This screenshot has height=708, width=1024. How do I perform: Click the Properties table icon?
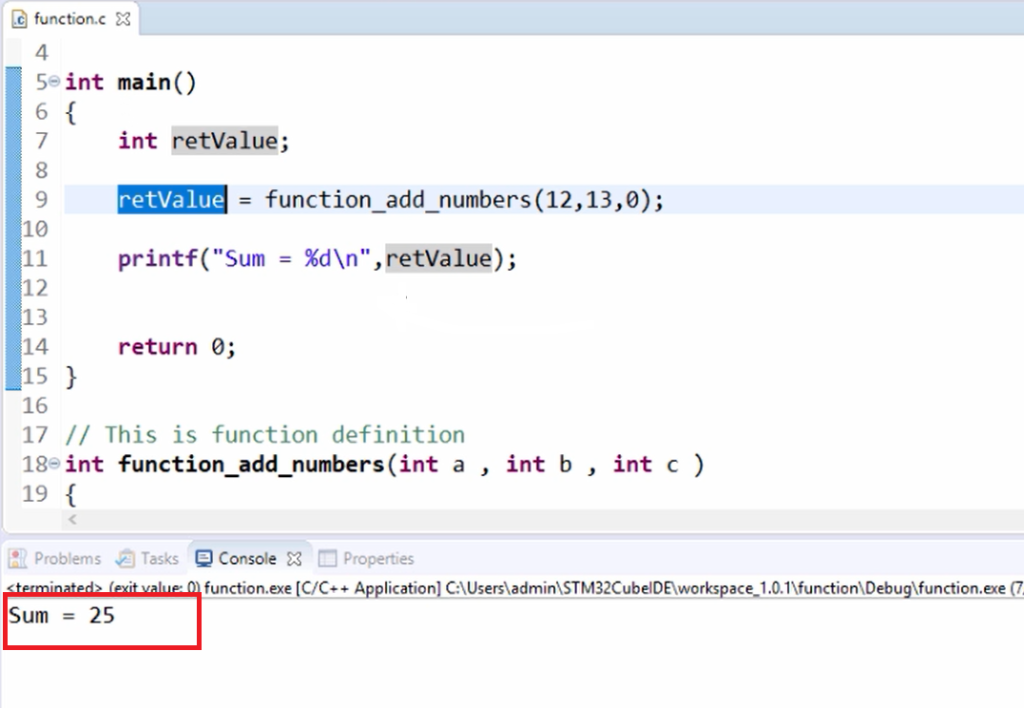pos(327,558)
